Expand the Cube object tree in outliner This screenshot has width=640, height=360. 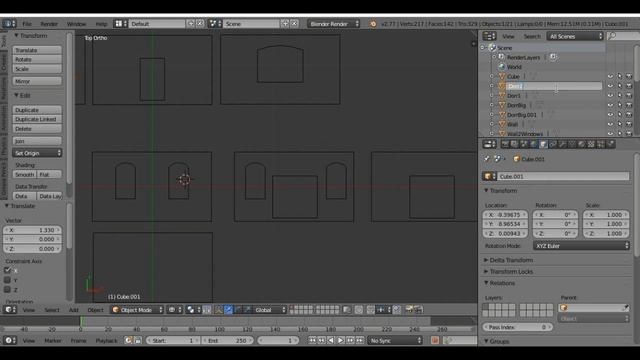click(x=491, y=76)
